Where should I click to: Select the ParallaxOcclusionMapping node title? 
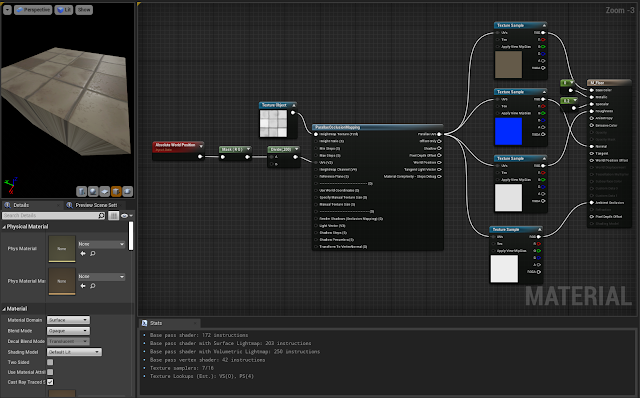click(337, 127)
